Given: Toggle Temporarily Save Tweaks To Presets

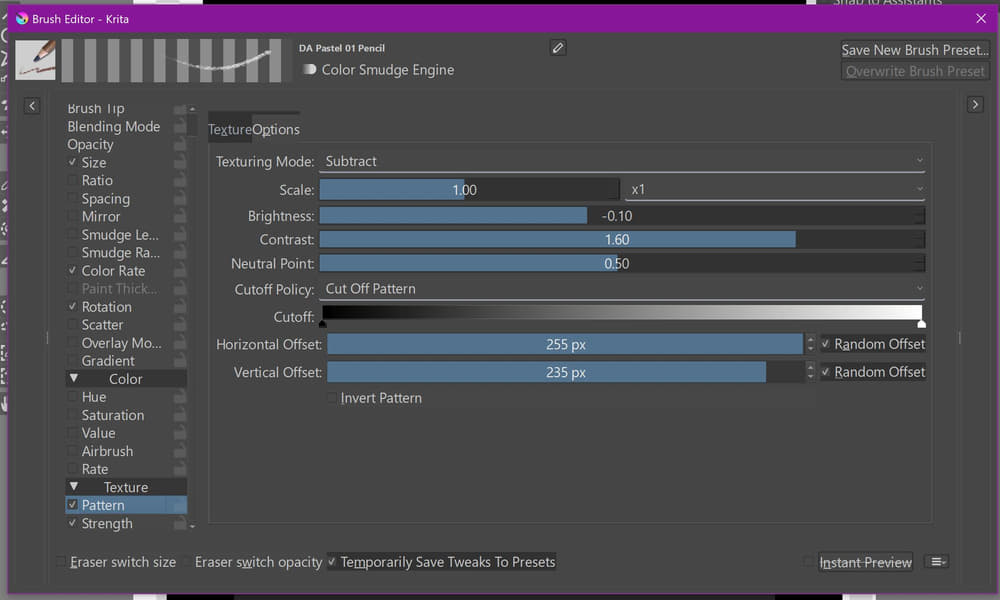Looking at the screenshot, I should 332,562.
